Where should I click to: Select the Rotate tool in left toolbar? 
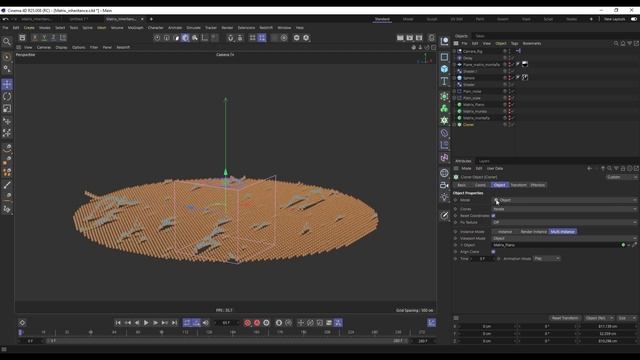pyautogui.click(x=7, y=97)
